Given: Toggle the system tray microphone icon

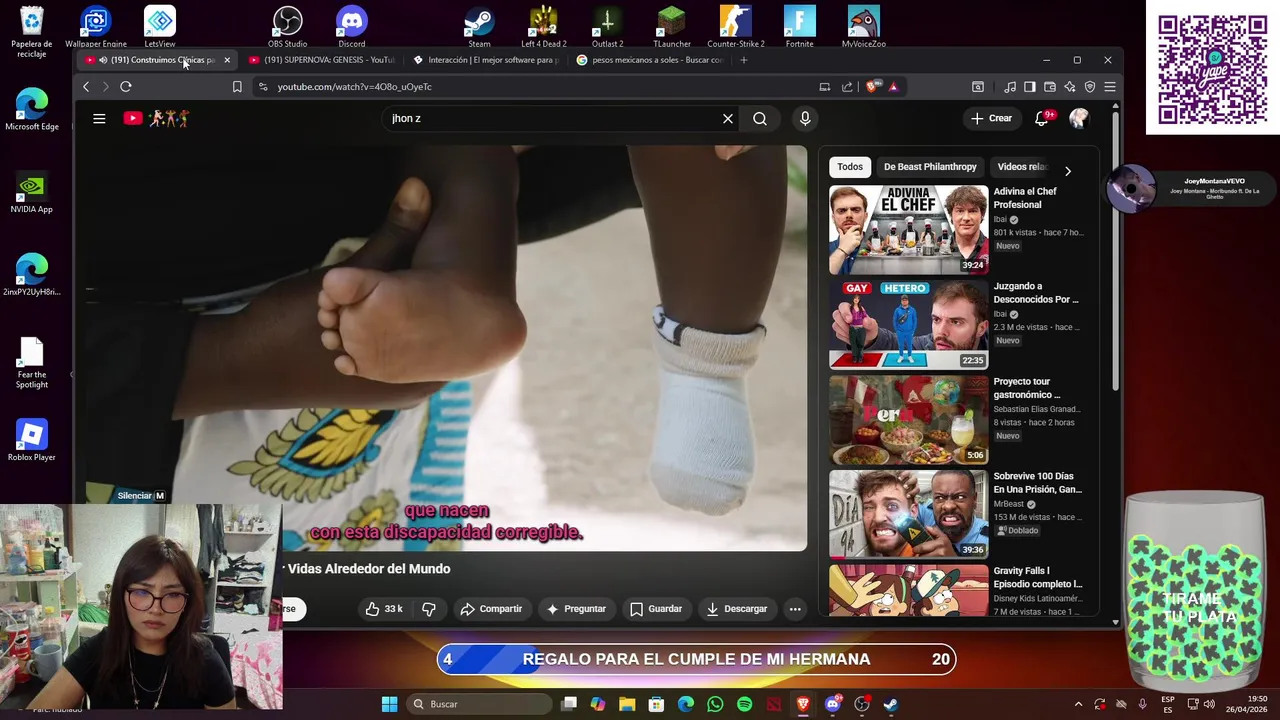Looking at the screenshot, I should [1142, 704].
